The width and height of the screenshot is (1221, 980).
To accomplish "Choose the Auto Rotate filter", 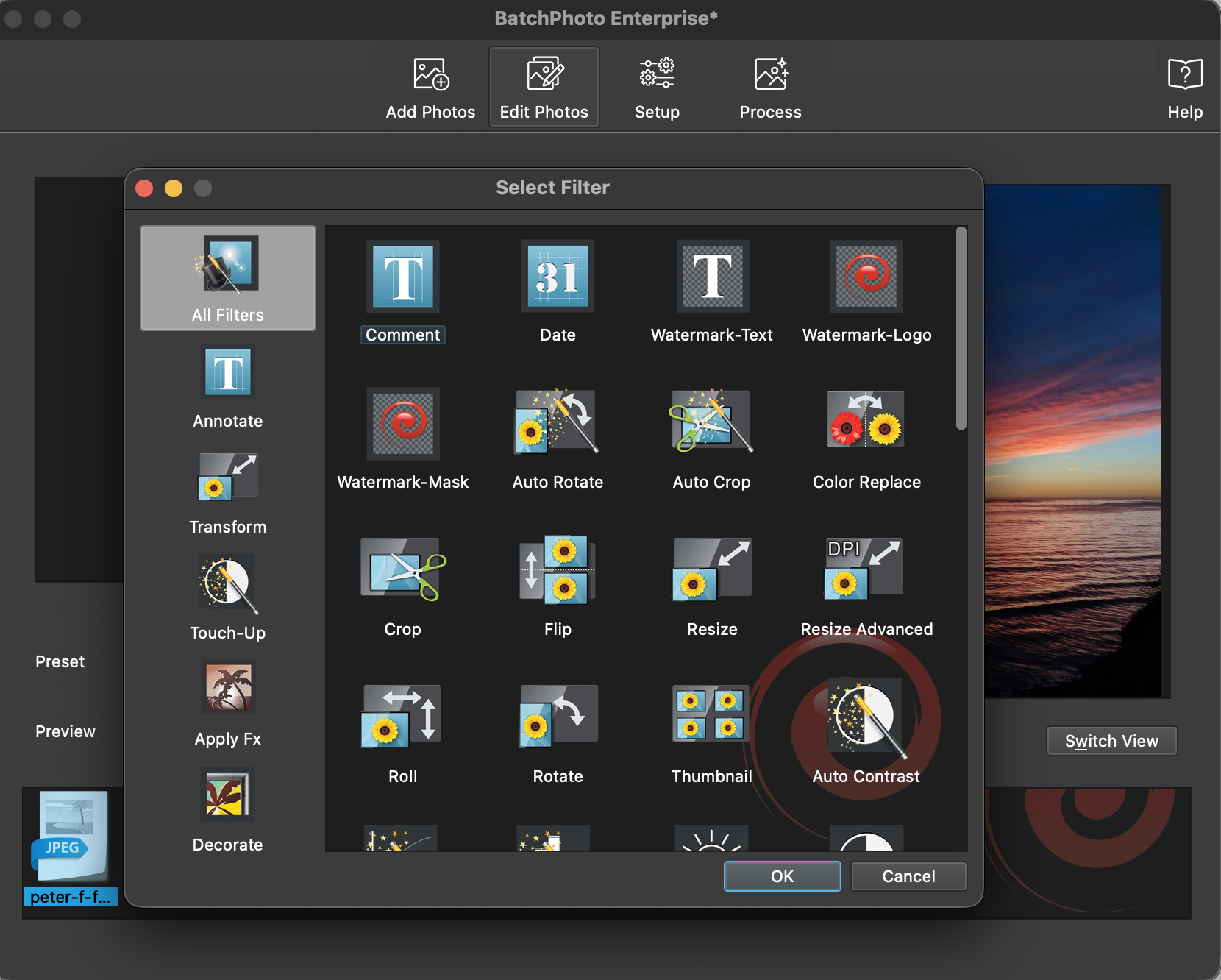I will click(558, 423).
